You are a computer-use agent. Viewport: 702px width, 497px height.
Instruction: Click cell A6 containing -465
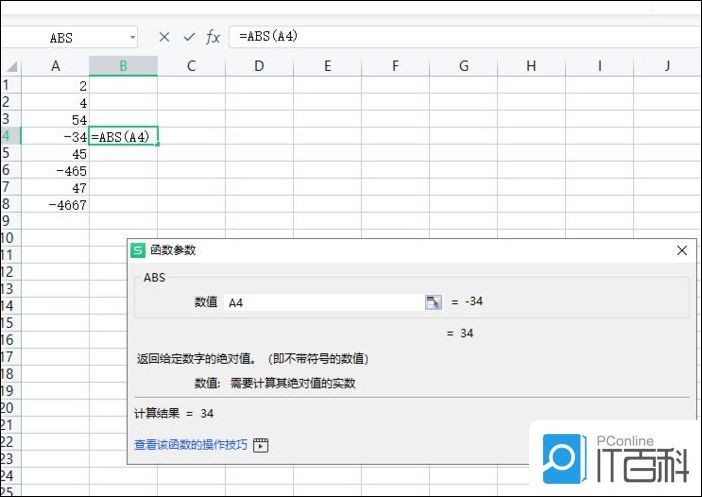coord(56,171)
